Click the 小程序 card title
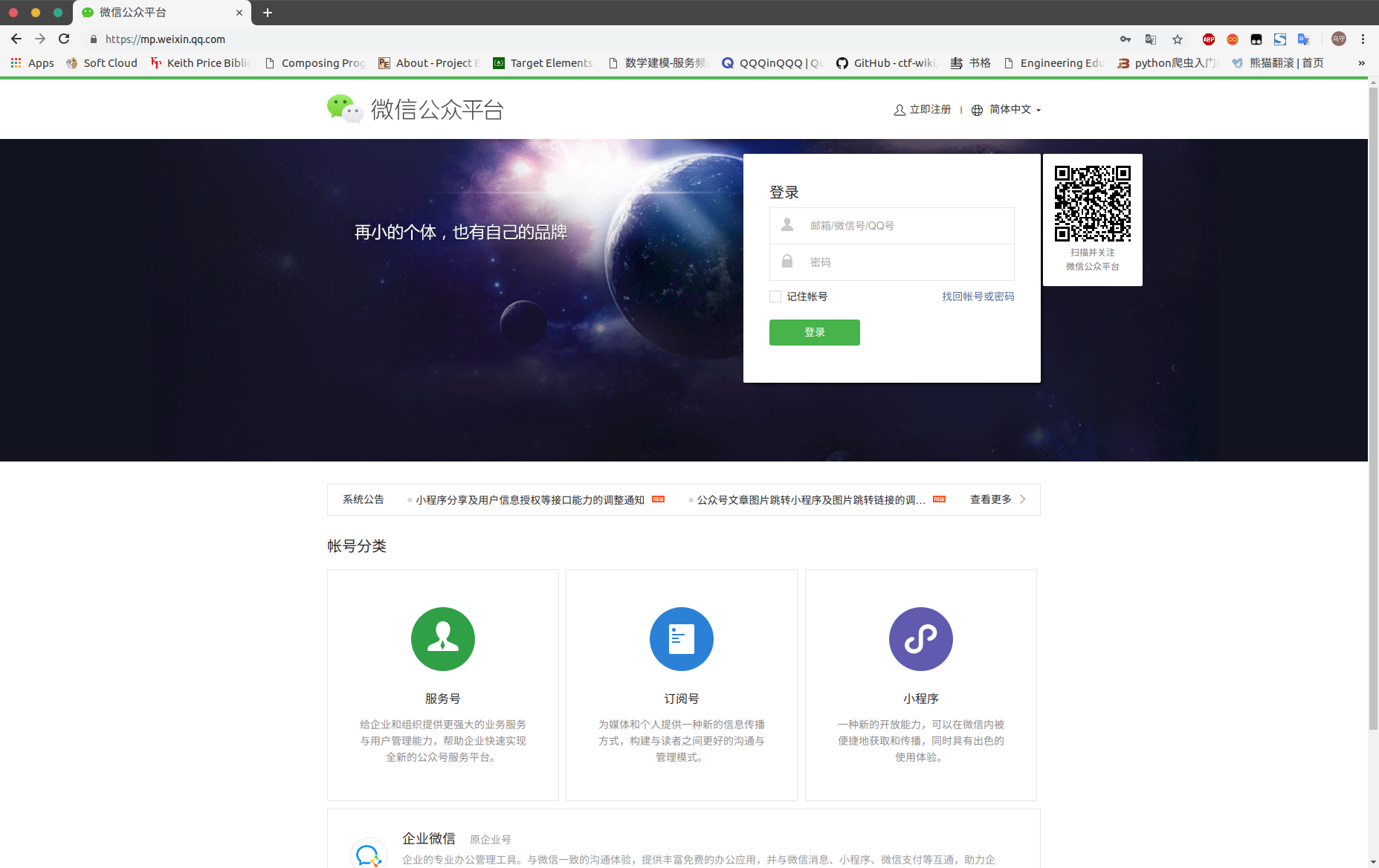 click(x=921, y=699)
